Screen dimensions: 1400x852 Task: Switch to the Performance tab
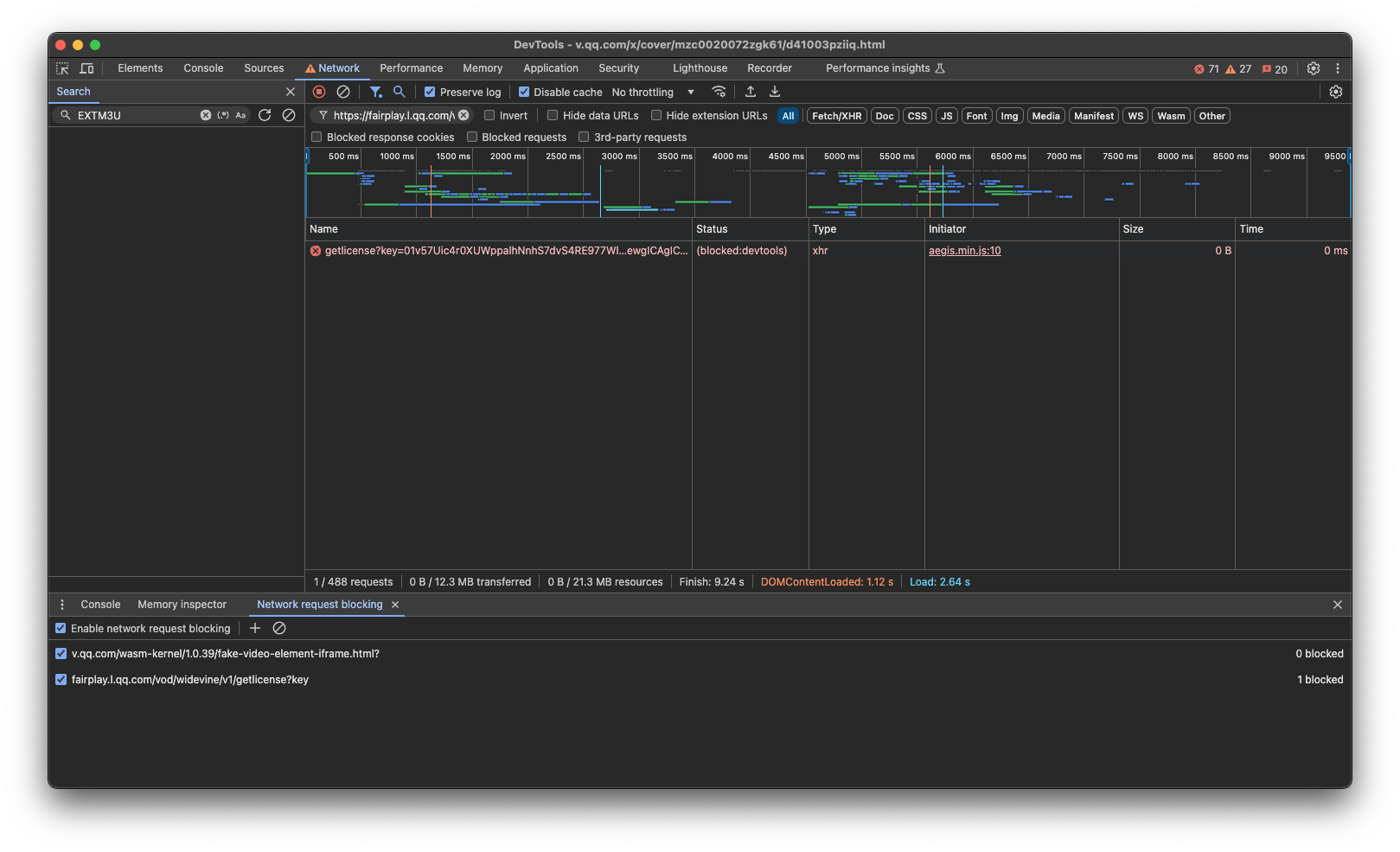click(411, 68)
